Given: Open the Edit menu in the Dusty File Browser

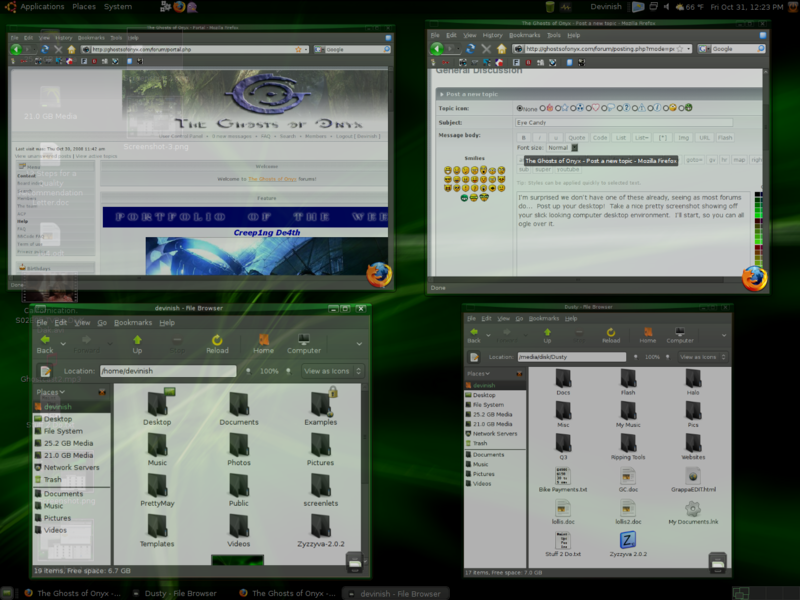Looking at the screenshot, I should (486, 319).
